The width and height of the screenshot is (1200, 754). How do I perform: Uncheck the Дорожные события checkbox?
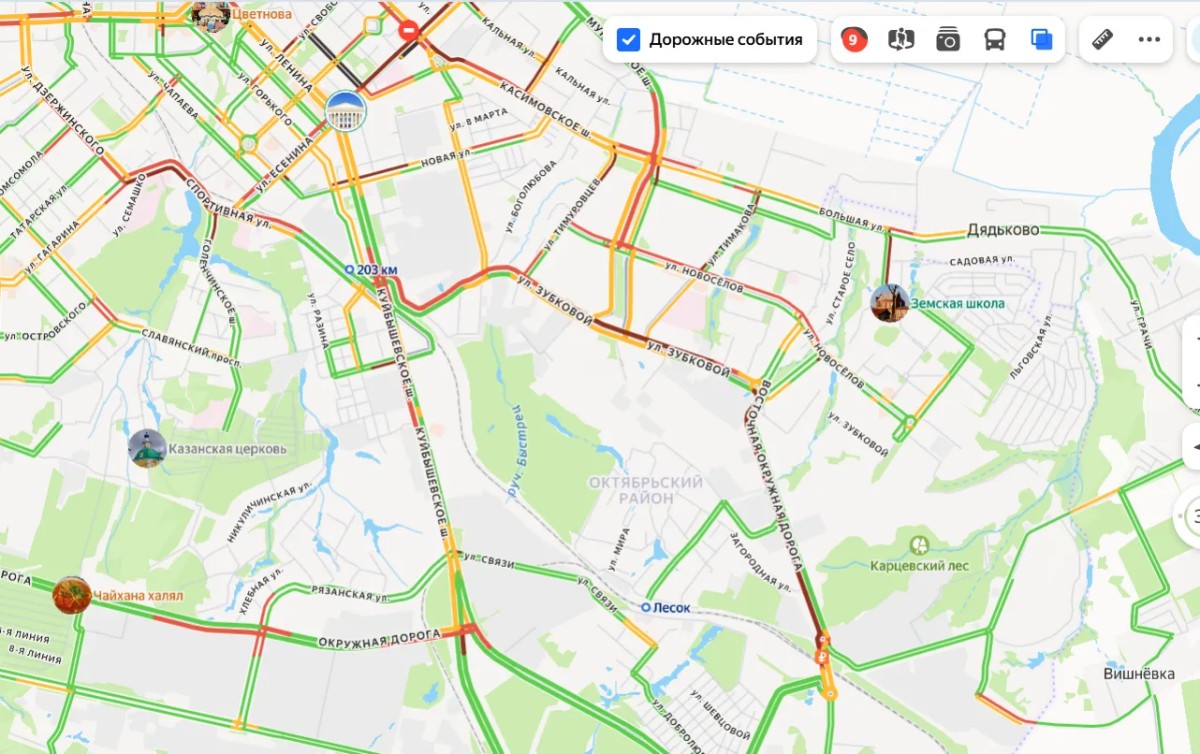pyautogui.click(x=628, y=40)
